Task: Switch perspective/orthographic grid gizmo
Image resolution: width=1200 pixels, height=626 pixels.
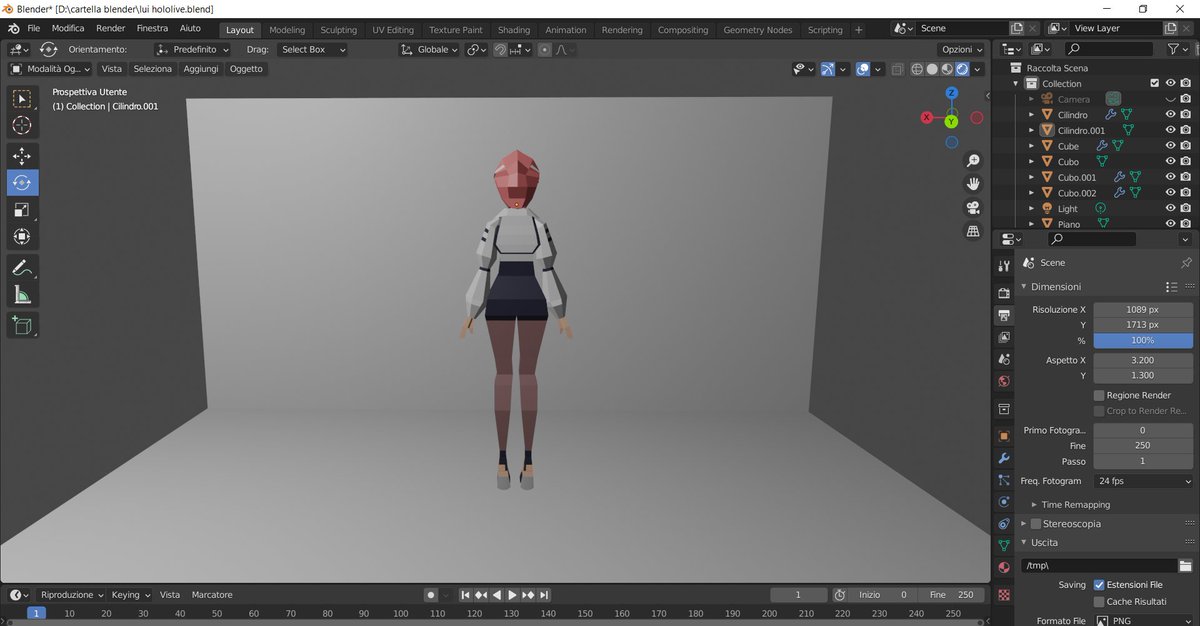Action: tap(973, 231)
